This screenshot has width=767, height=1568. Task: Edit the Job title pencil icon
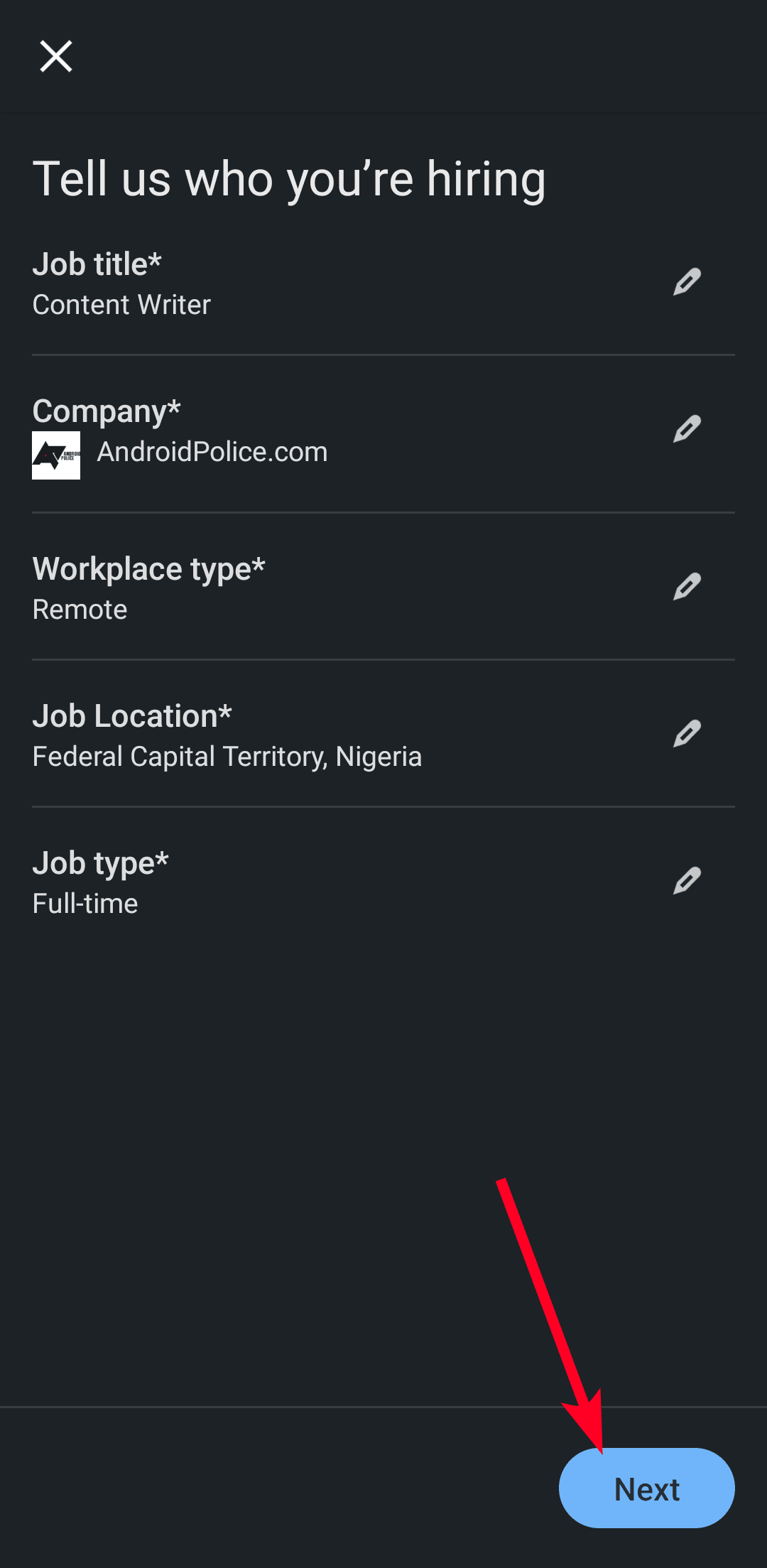click(x=687, y=282)
